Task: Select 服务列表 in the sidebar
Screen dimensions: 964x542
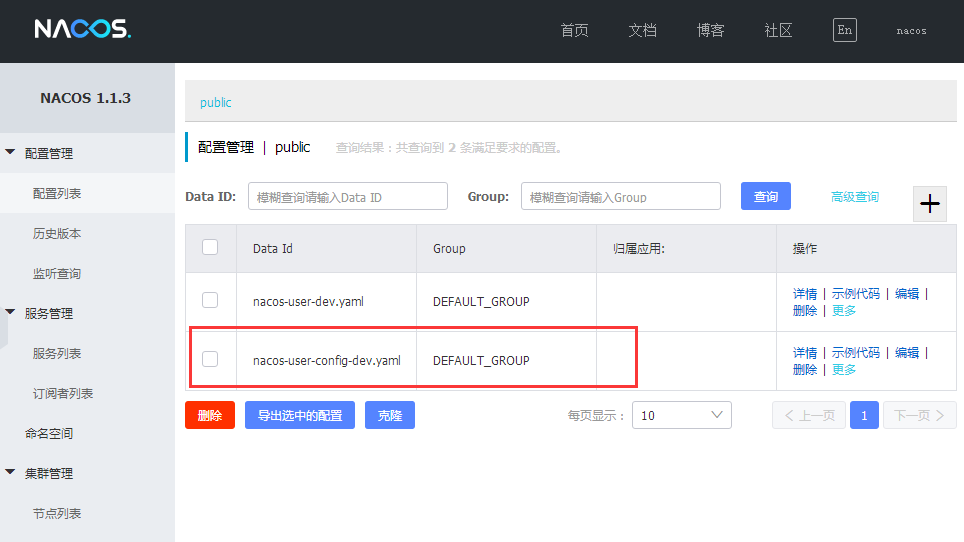Action: (57, 353)
